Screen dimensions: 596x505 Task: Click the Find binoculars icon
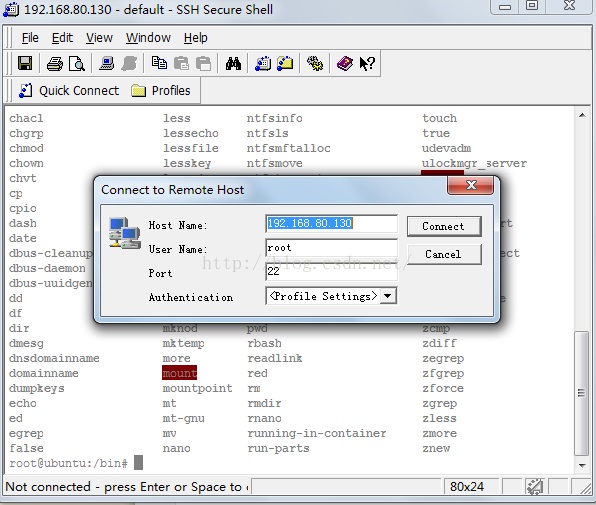233,63
